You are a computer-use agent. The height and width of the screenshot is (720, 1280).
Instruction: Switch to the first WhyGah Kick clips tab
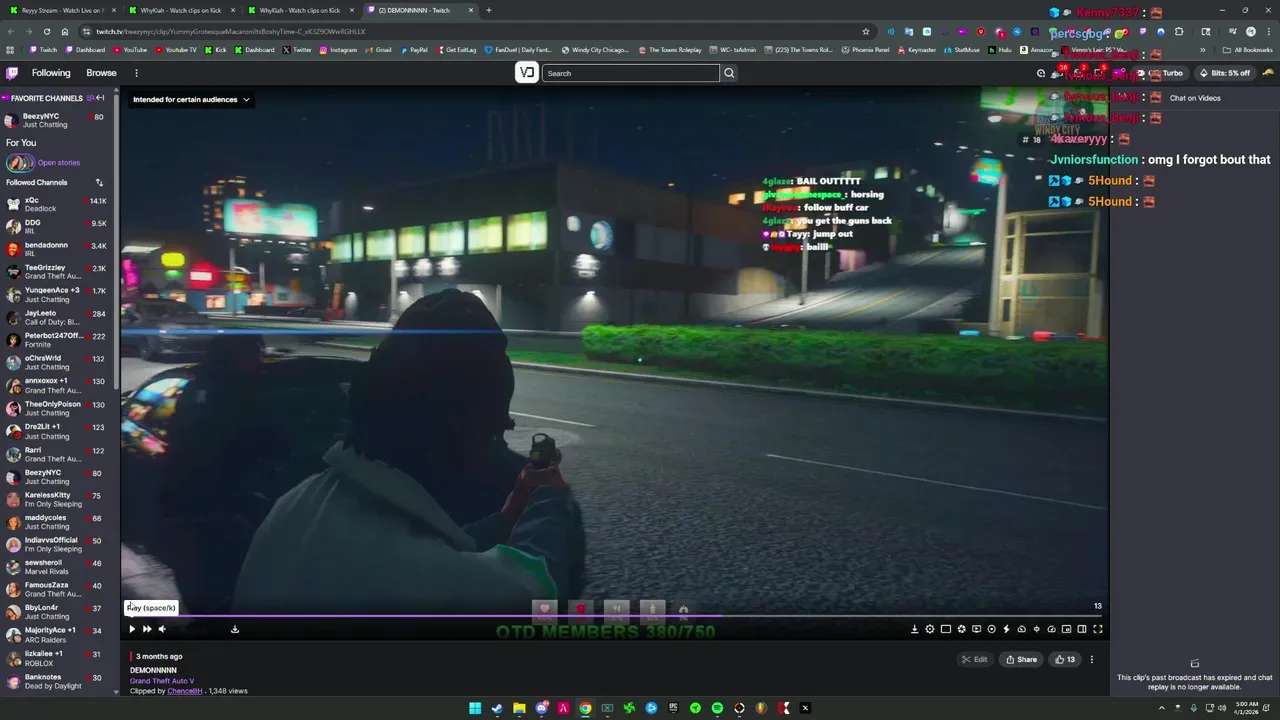point(180,10)
